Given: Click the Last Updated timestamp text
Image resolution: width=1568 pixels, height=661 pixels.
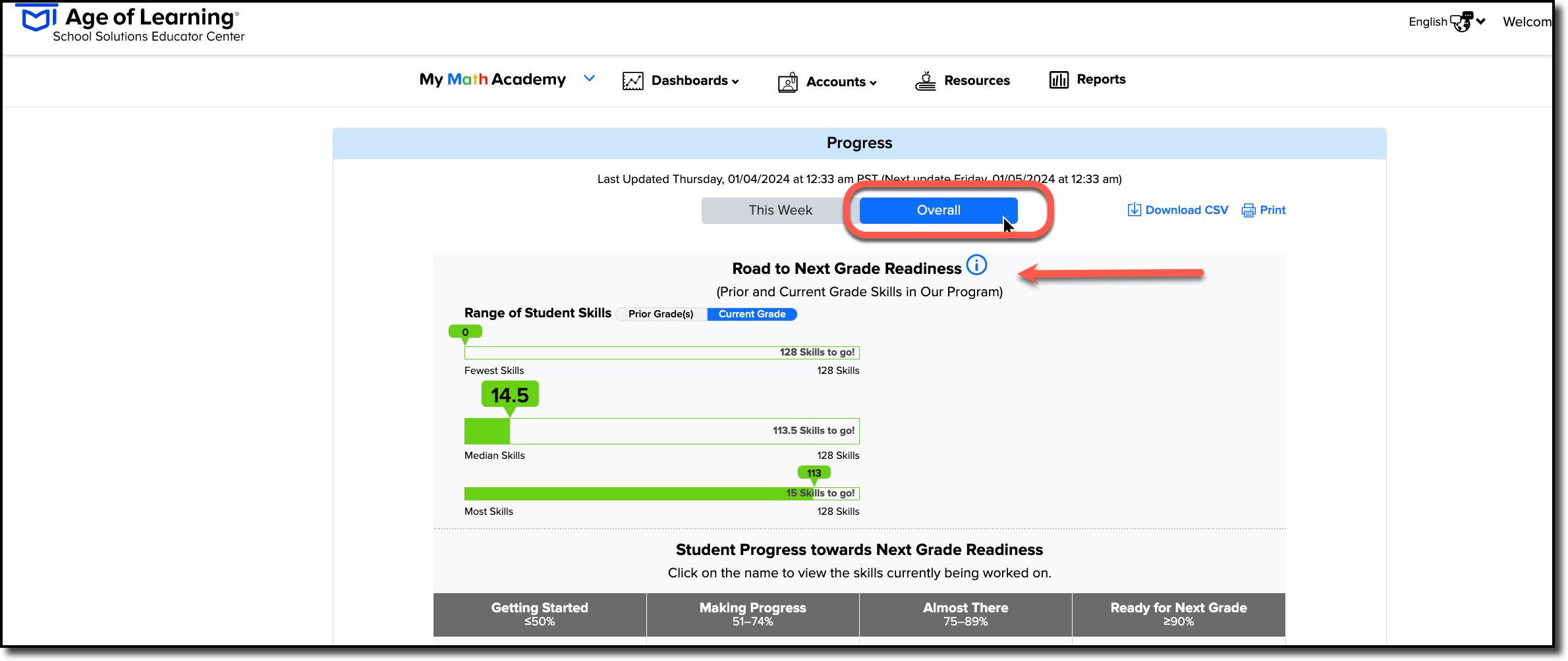Looking at the screenshot, I should (859, 179).
